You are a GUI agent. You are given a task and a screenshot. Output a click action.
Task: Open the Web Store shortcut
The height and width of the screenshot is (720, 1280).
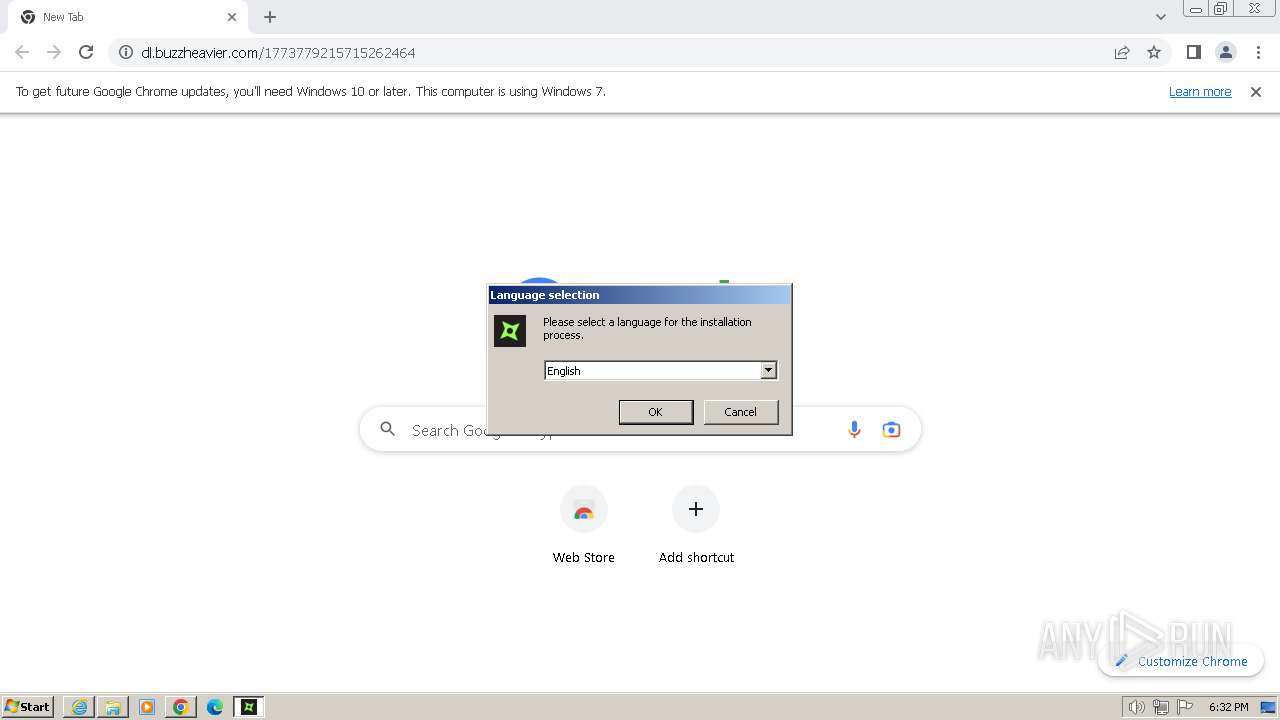tap(584, 525)
